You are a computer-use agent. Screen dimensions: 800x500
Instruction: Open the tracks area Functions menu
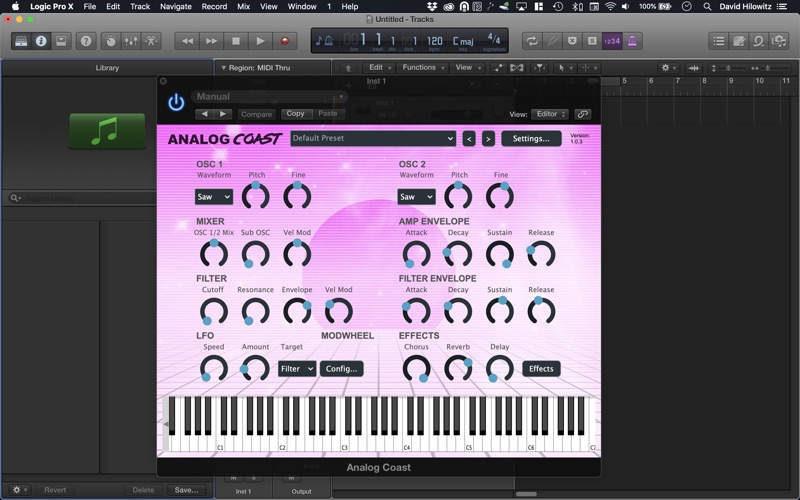tap(422, 67)
